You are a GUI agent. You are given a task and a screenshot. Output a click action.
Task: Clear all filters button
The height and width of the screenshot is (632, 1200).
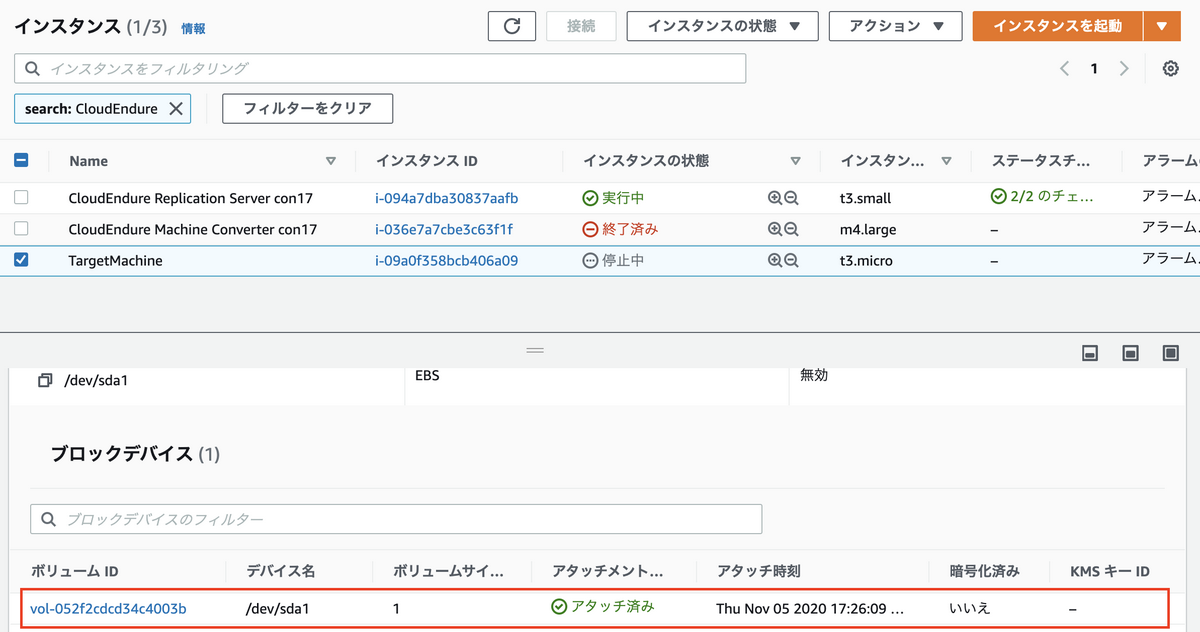point(307,108)
